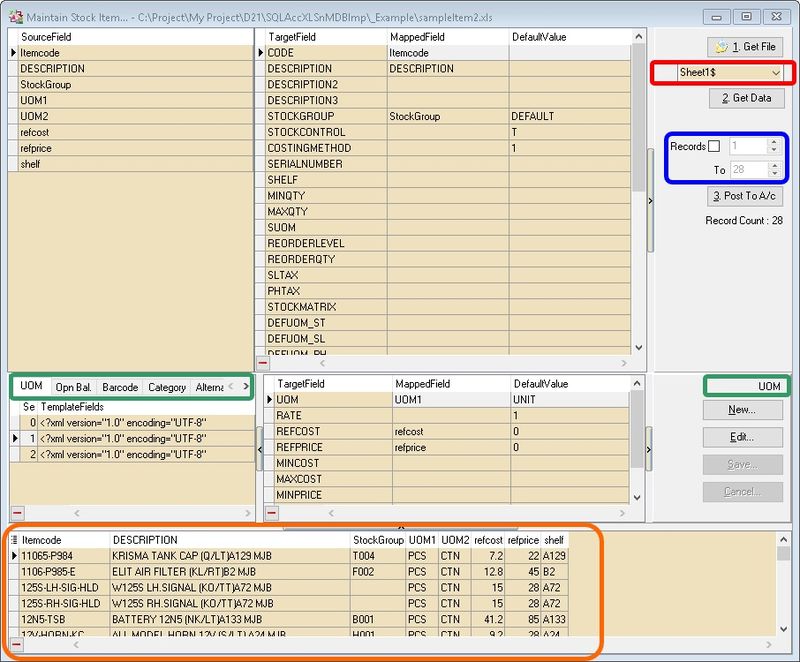Click red minus icon under UOM mapping grid

(270, 512)
